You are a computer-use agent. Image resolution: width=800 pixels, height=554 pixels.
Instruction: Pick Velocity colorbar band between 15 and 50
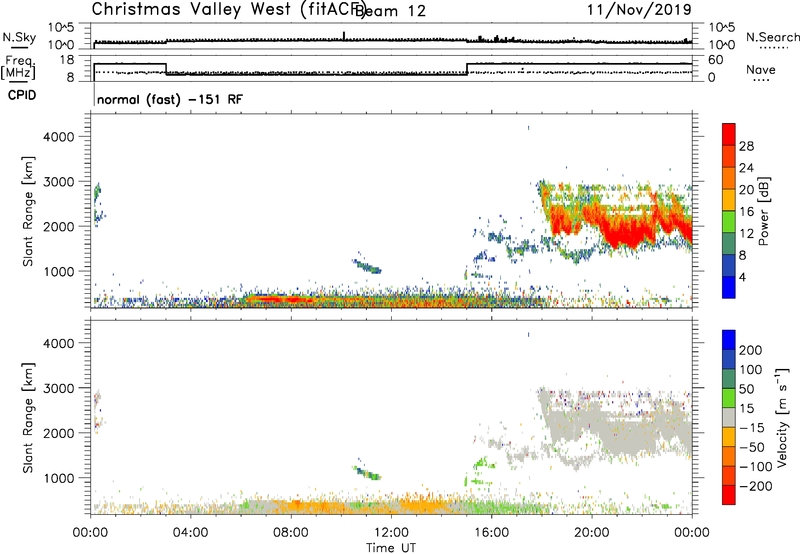click(729, 398)
